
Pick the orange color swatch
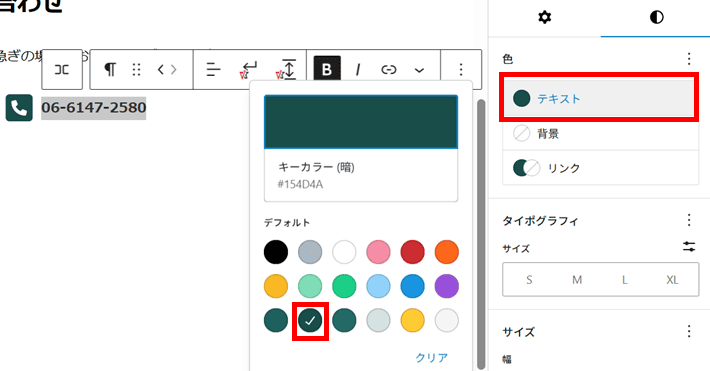(446, 252)
